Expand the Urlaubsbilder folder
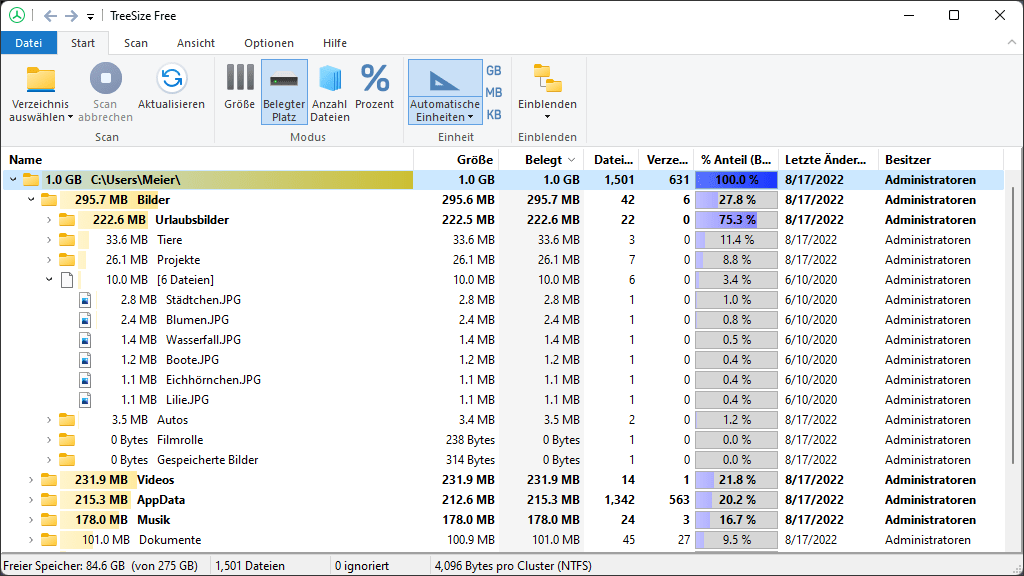This screenshot has height=576, width=1024. tap(49, 220)
